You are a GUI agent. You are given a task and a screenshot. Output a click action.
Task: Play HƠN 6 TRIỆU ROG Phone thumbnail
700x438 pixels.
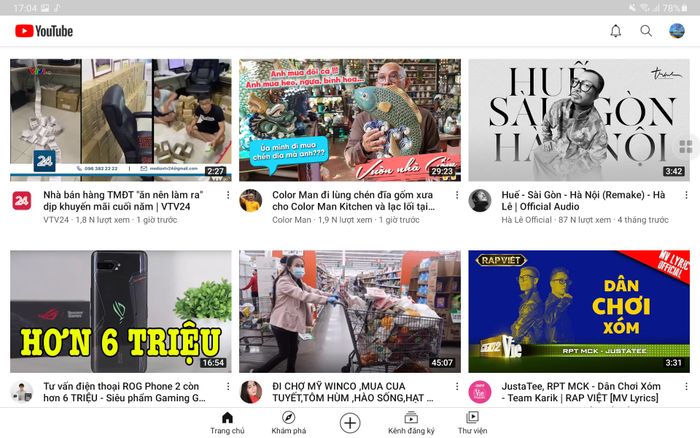tap(121, 312)
